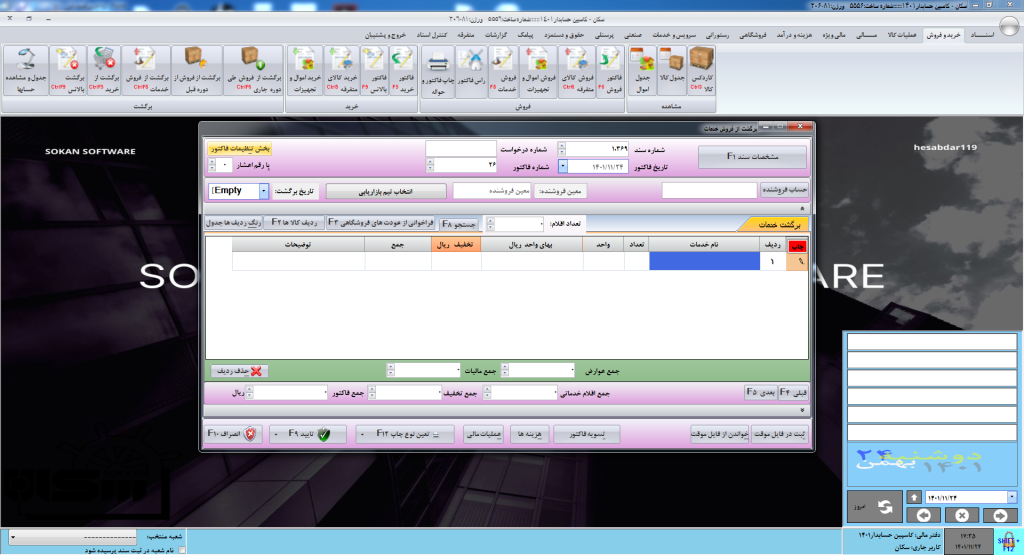Open خروج و پشتیبان ribbon tab
Screen dimensions: 1024x555
(x=385, y=35)
